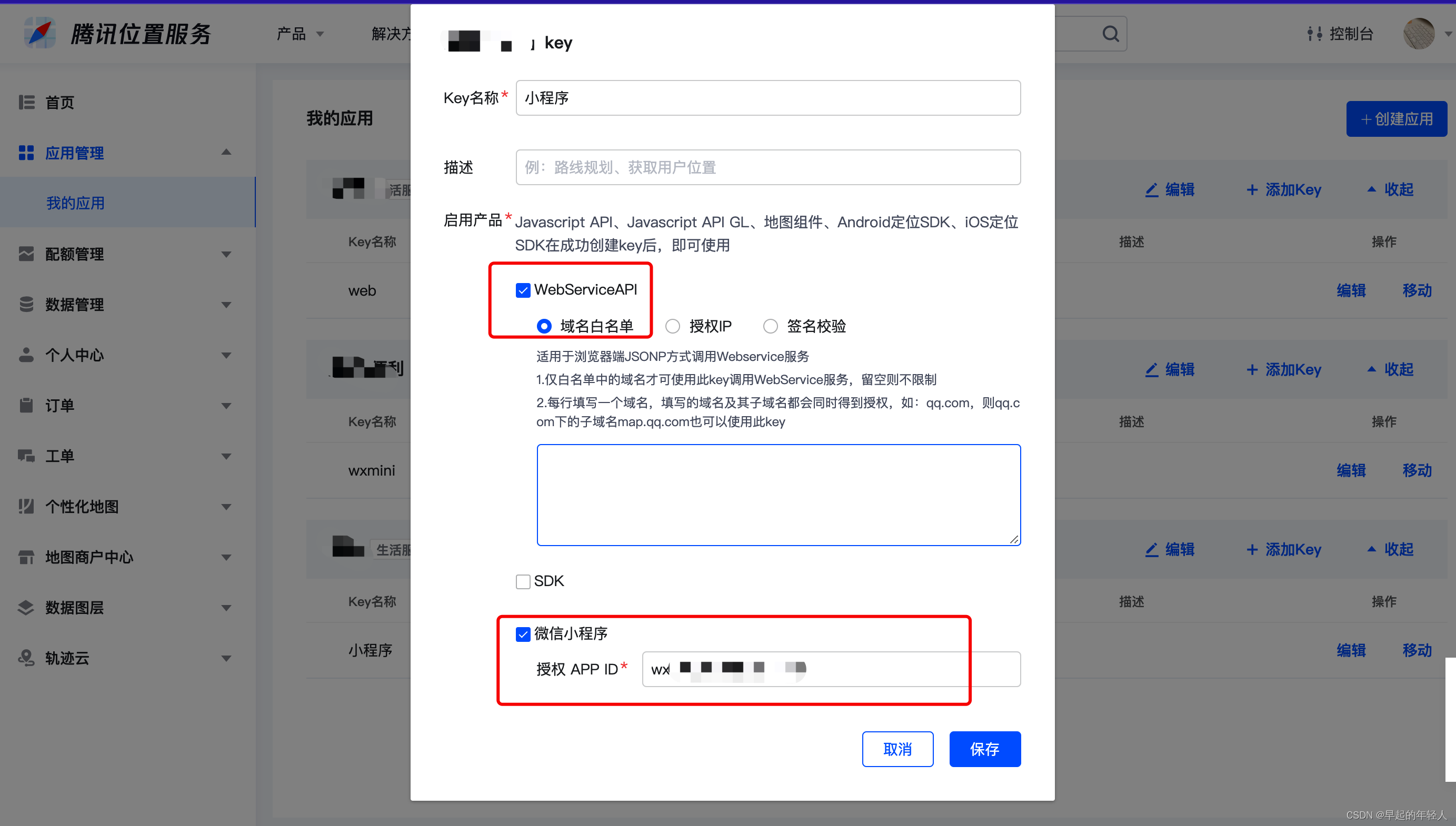The image size is (1456, 826).
Task: Click 编辑 in the web key row
Action: point(1351,290)
